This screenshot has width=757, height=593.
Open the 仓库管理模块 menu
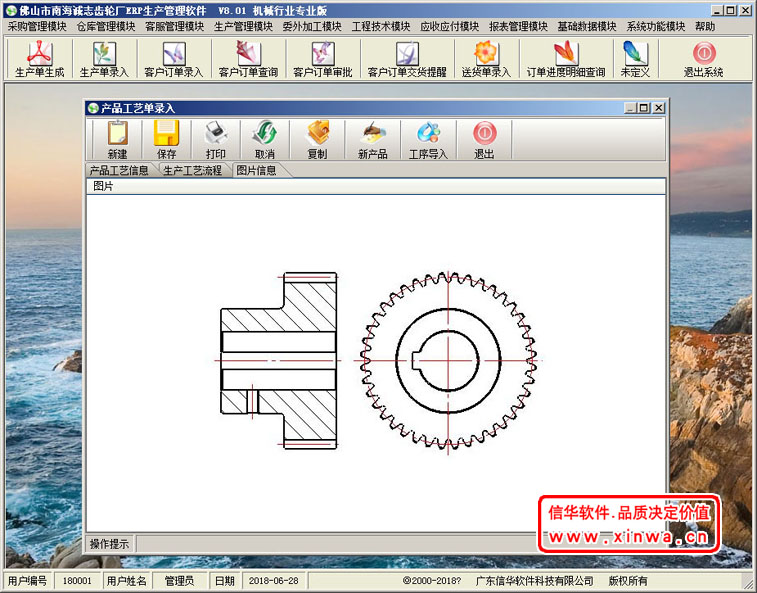tap(106, 26)
